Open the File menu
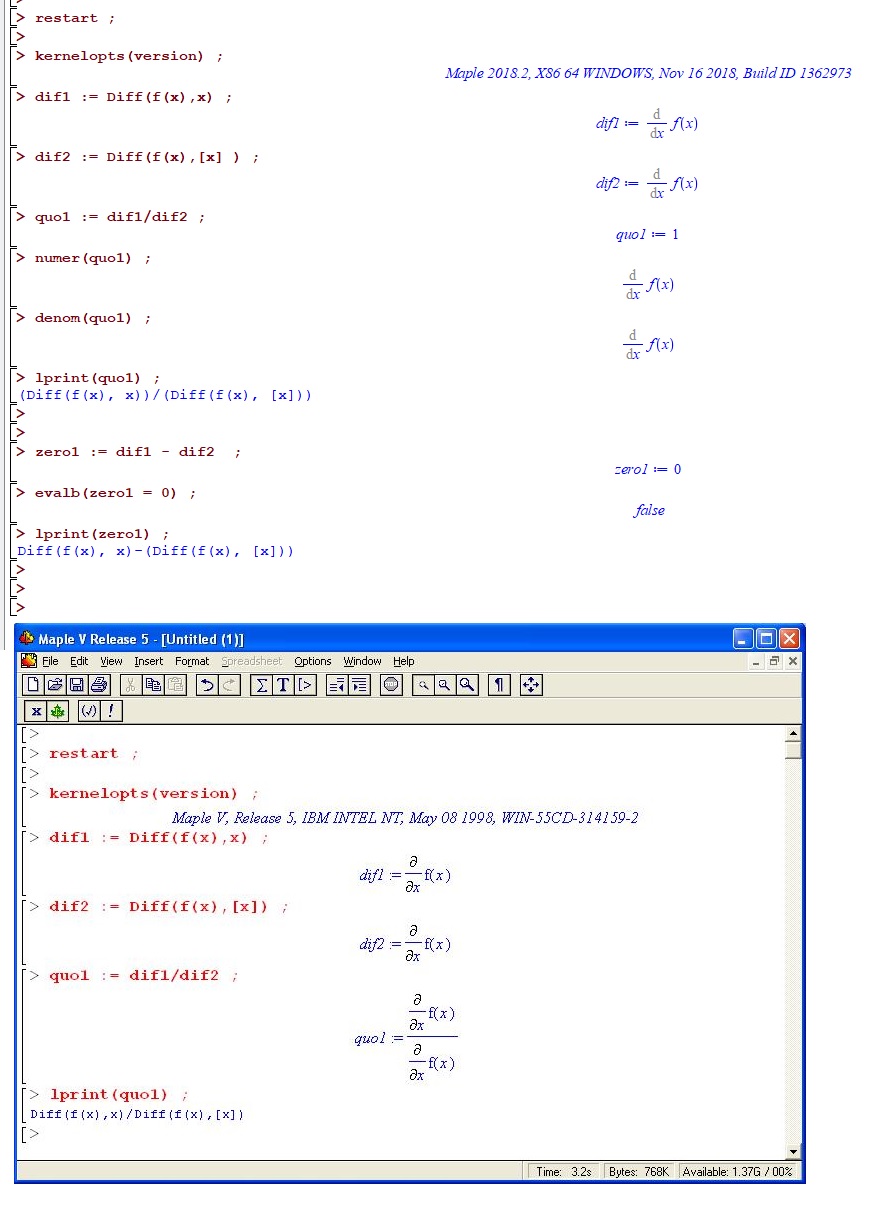876x1208 pixels. [x=50, y=661]
